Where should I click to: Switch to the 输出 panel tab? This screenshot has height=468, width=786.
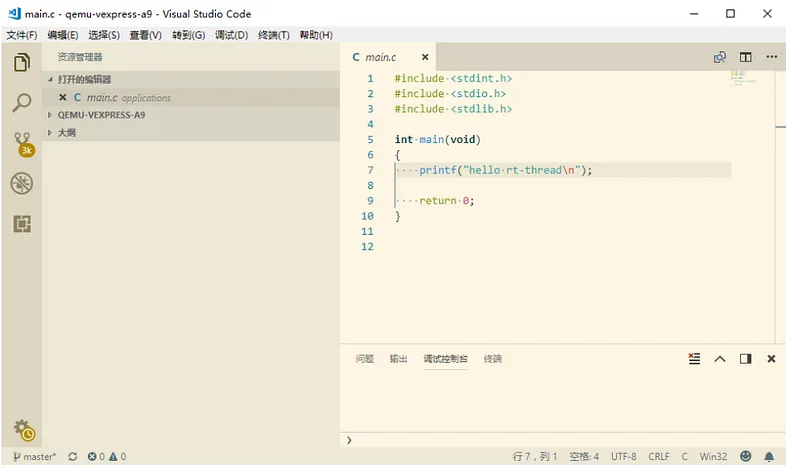coord(398,359)
